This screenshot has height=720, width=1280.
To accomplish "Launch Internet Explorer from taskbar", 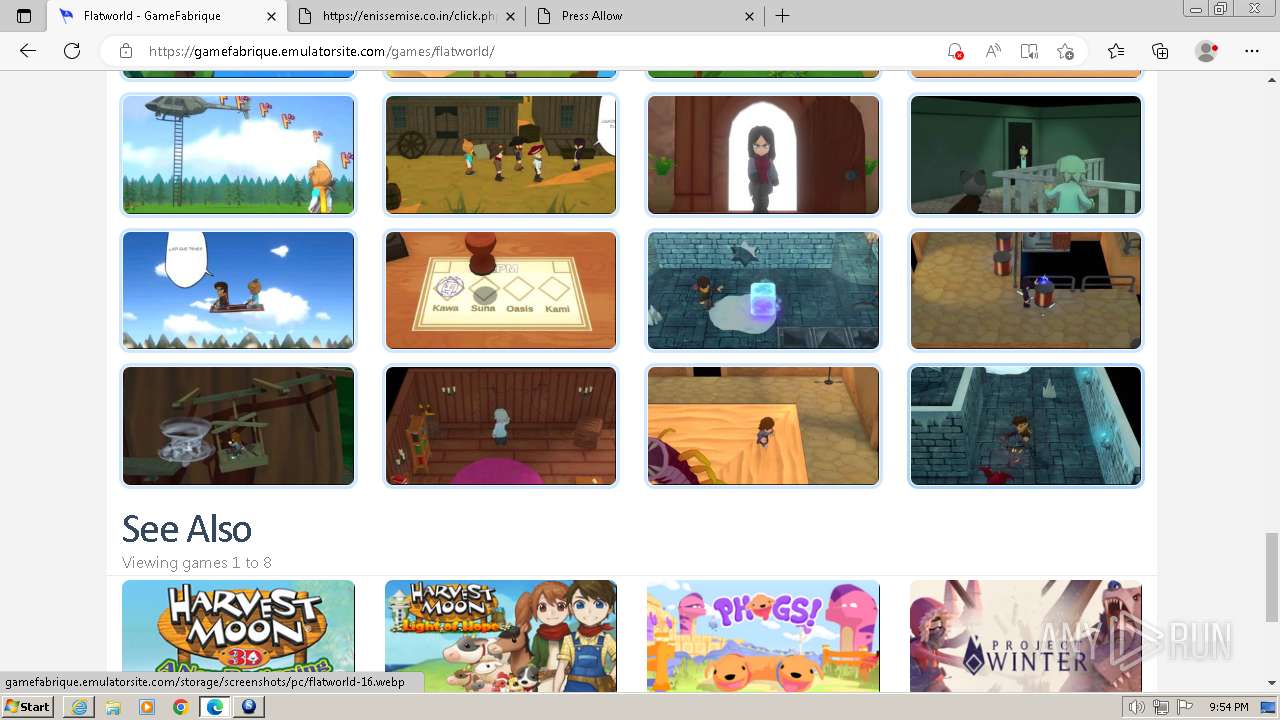I will [x=79, y=707].
